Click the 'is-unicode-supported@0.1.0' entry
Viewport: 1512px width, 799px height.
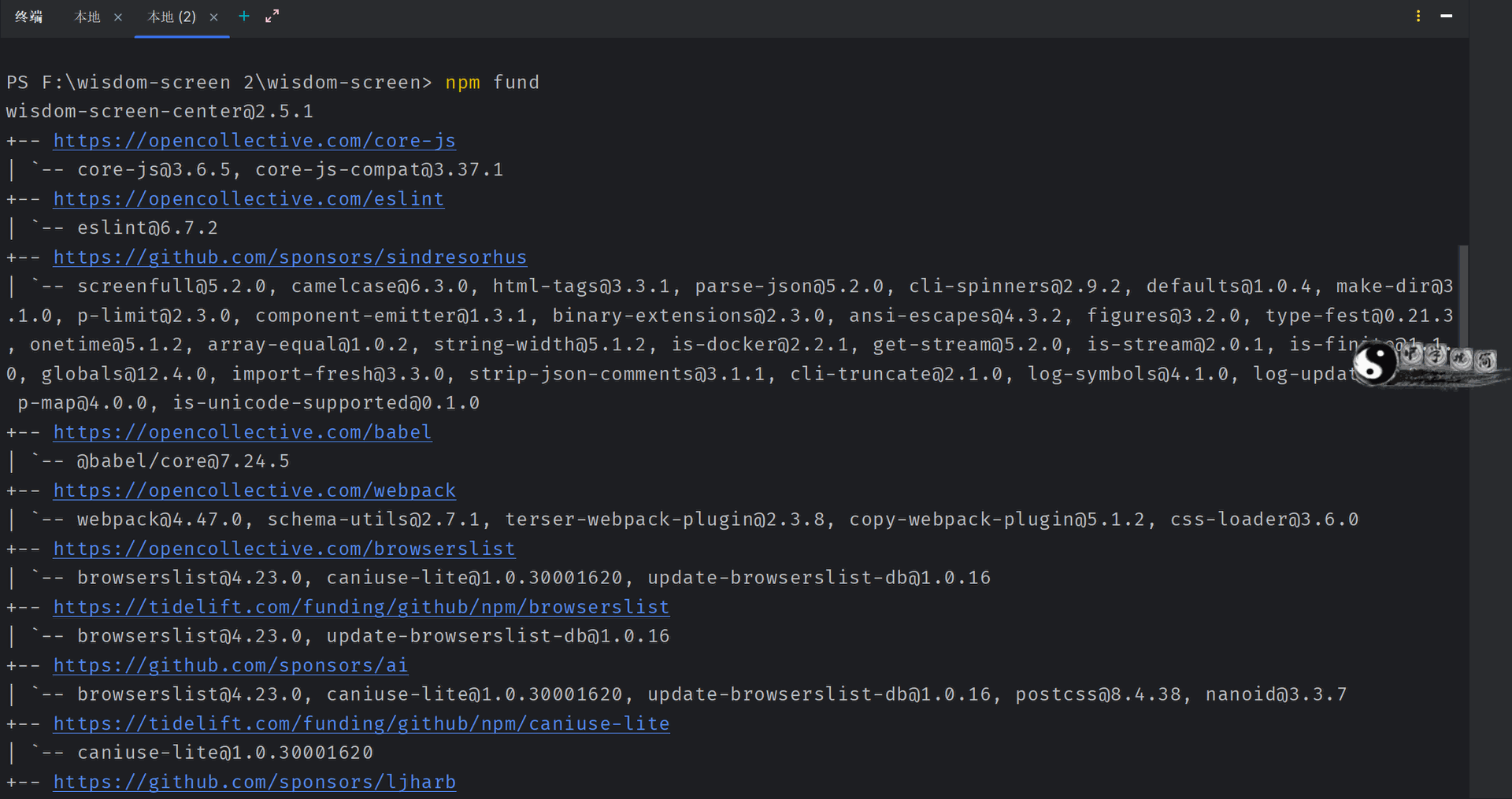326,403
